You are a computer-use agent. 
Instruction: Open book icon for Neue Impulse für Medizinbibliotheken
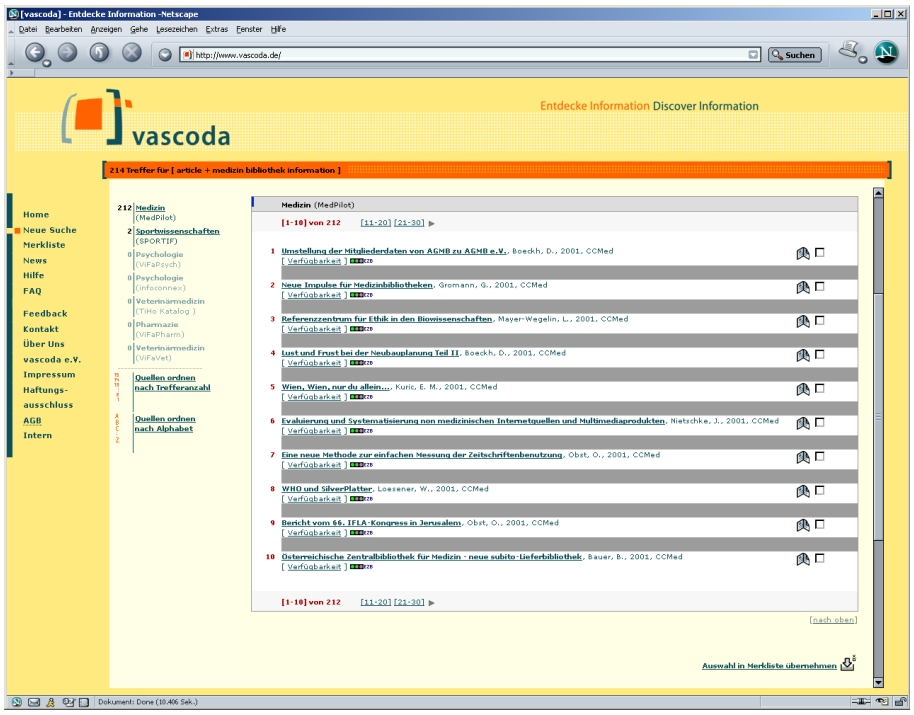click(x=803, y=287)
